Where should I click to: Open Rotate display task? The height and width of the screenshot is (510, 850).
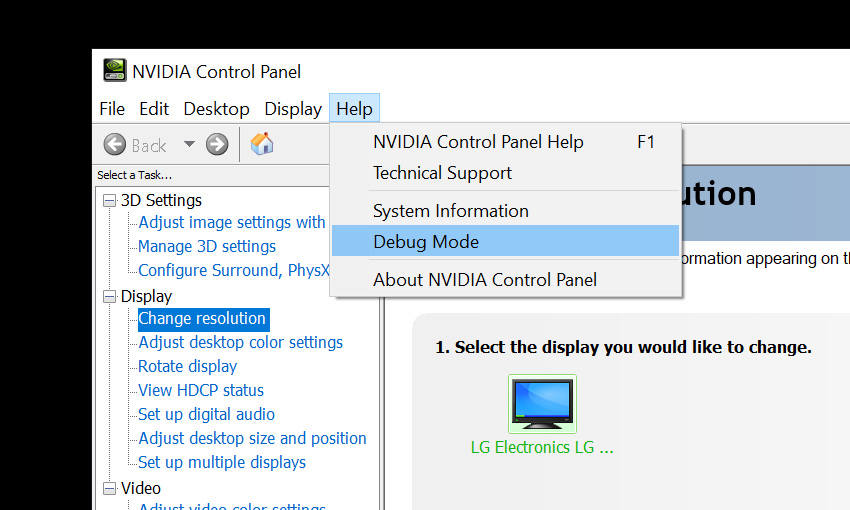[188, 366]
